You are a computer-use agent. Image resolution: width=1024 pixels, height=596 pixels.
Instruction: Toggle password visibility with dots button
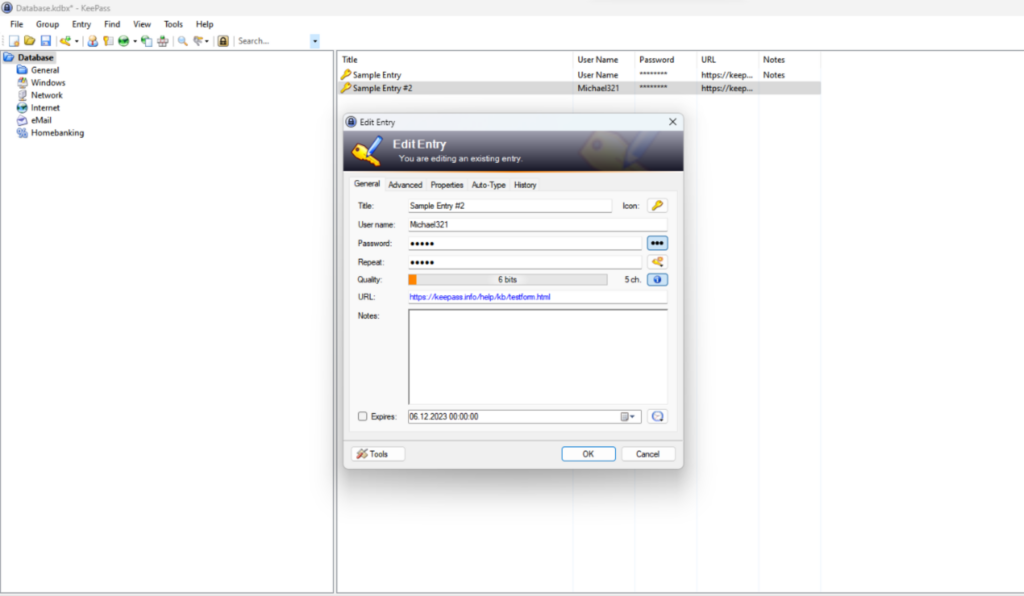(x=657, y=243)
